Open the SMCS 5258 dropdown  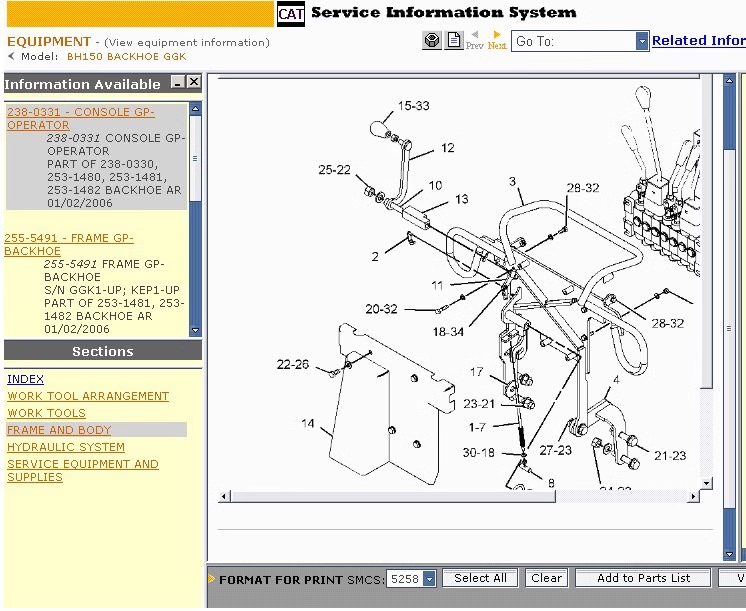429,579
